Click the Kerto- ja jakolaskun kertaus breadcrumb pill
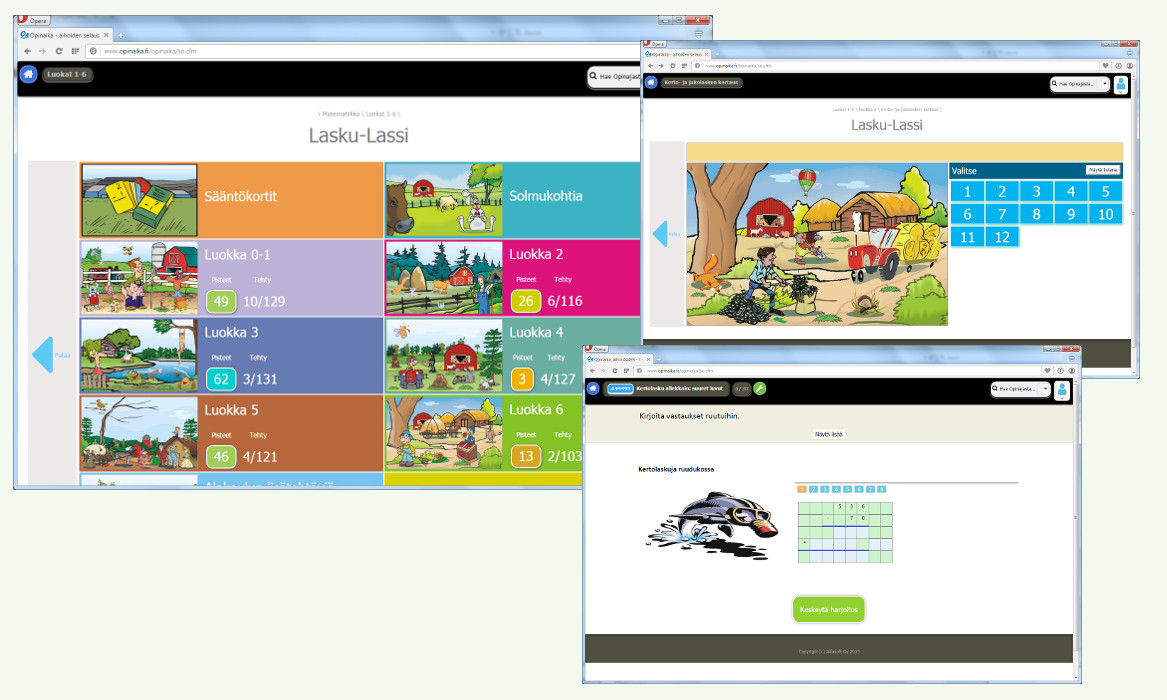The image size is (1167, 700). click(x=701, y=83)
